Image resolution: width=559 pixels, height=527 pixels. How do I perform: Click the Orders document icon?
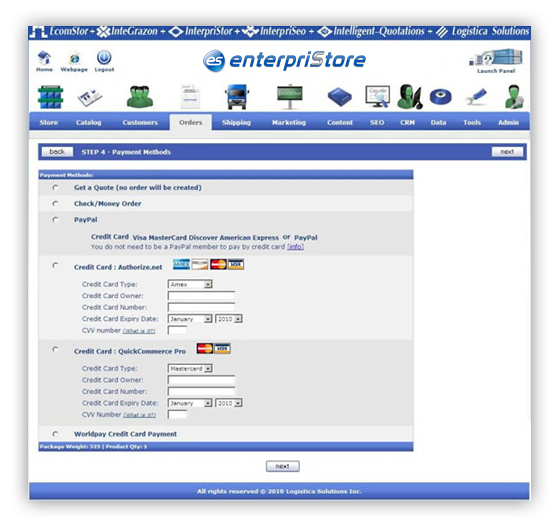coord(190,97)
